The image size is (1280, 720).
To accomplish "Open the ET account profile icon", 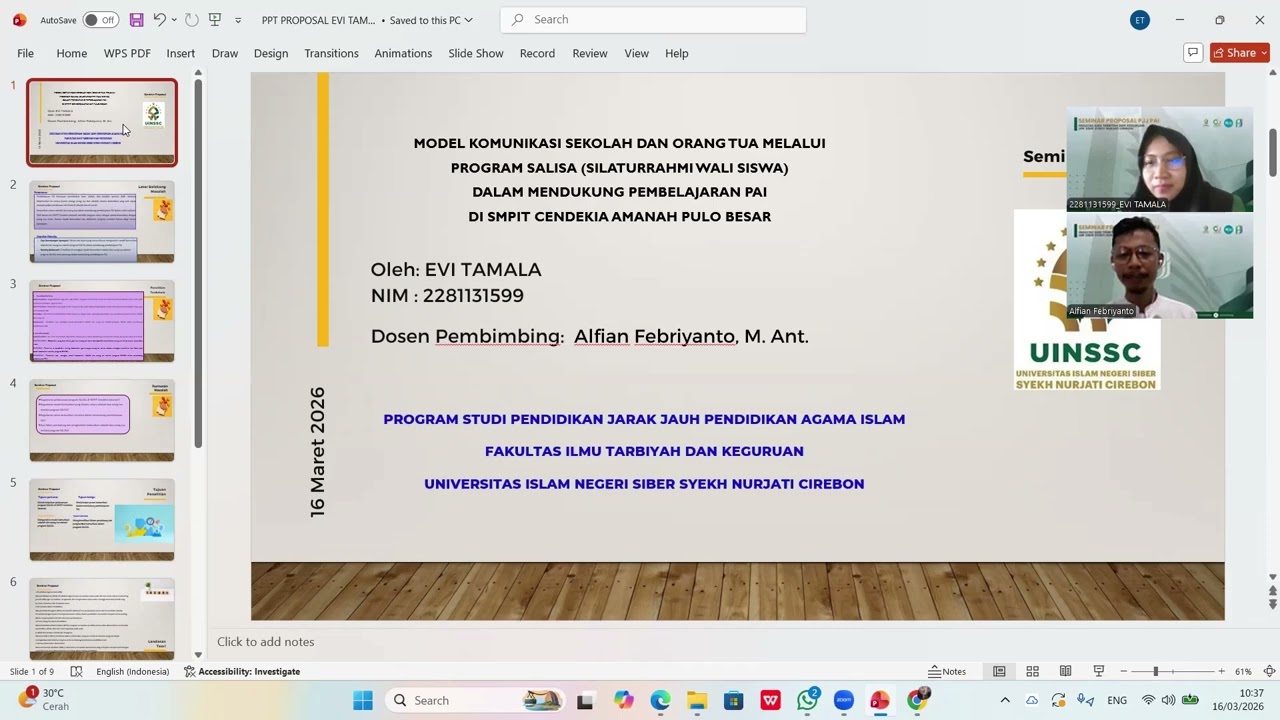I will pyautogui.click(x=1140, y=20).
